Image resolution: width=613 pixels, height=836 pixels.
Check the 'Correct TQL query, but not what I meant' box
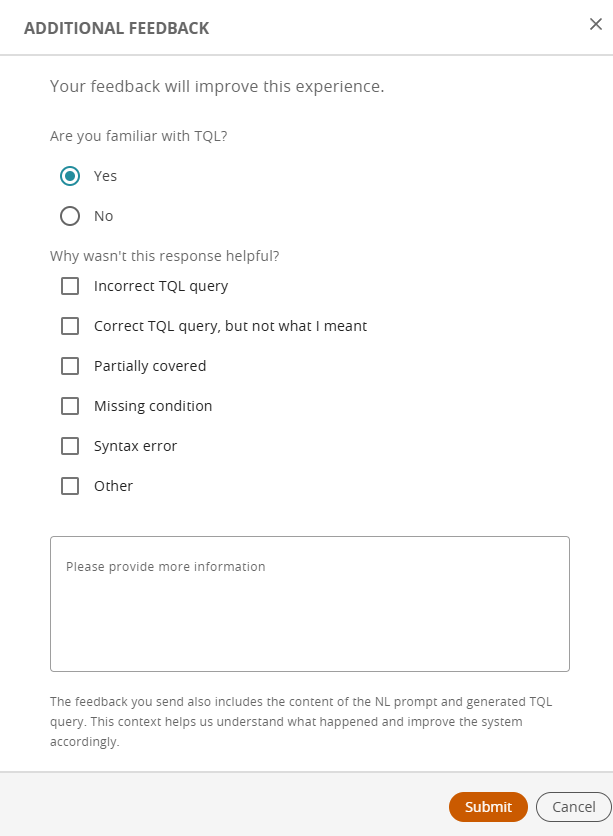(70, 326)
